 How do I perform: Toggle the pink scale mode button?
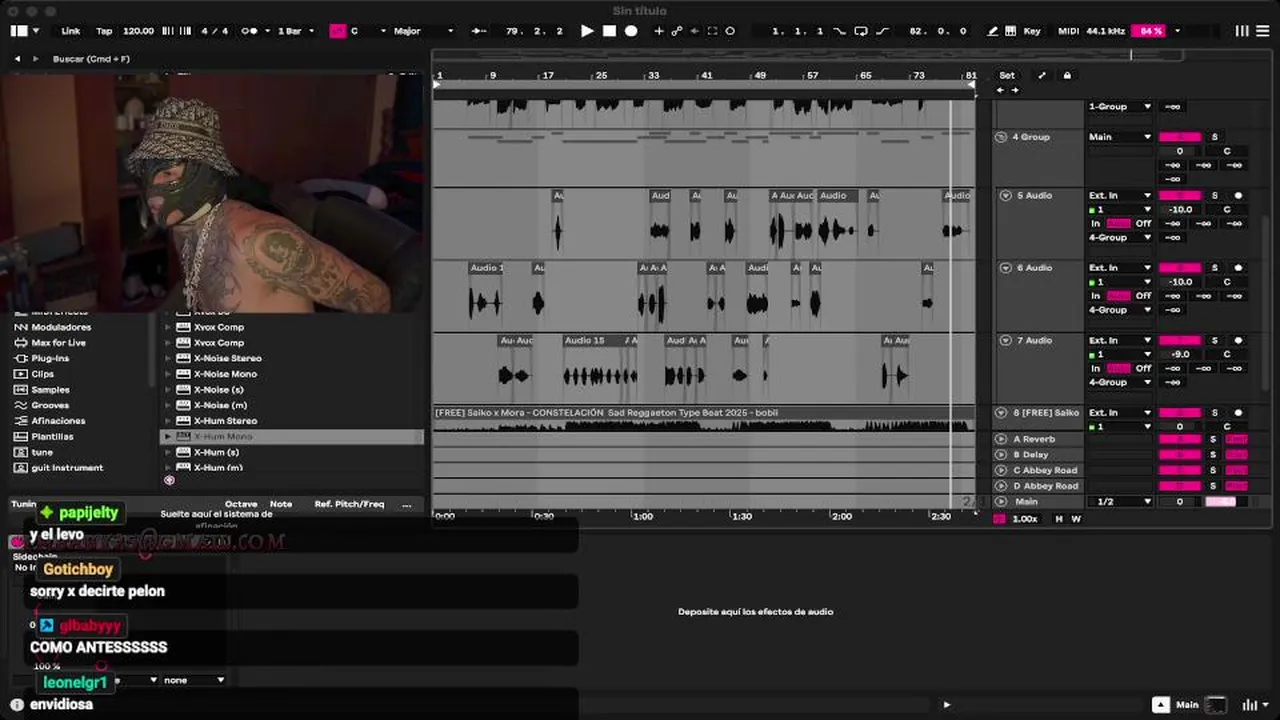[337, 31]
